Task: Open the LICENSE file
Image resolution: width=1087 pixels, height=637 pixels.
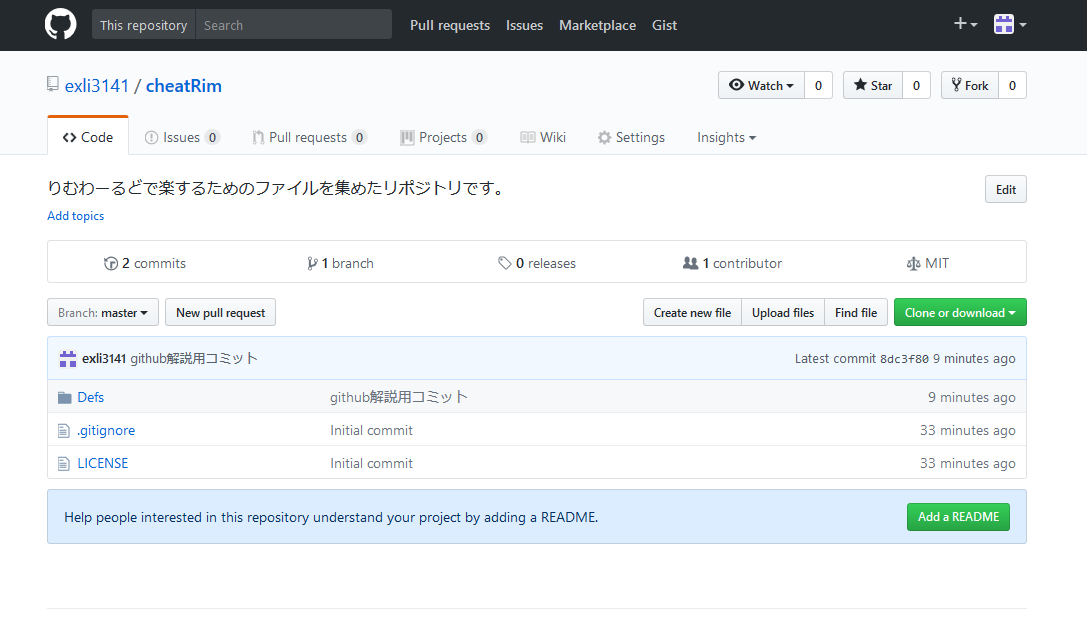Action: pos(103,464)
